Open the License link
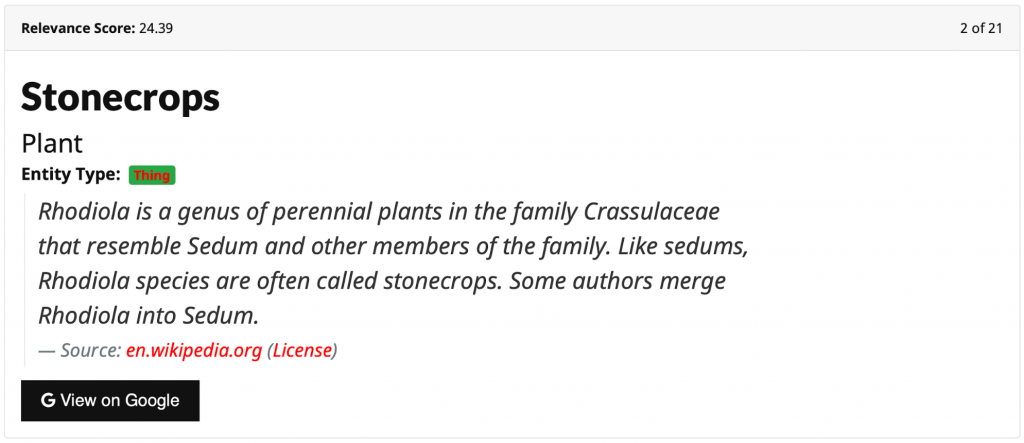 coord(302,351)
